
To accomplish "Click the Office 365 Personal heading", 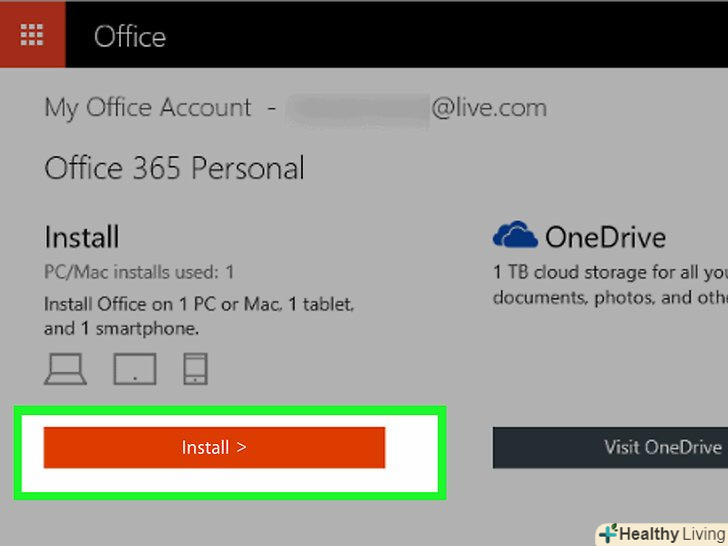I will click(x=174, y=168).
